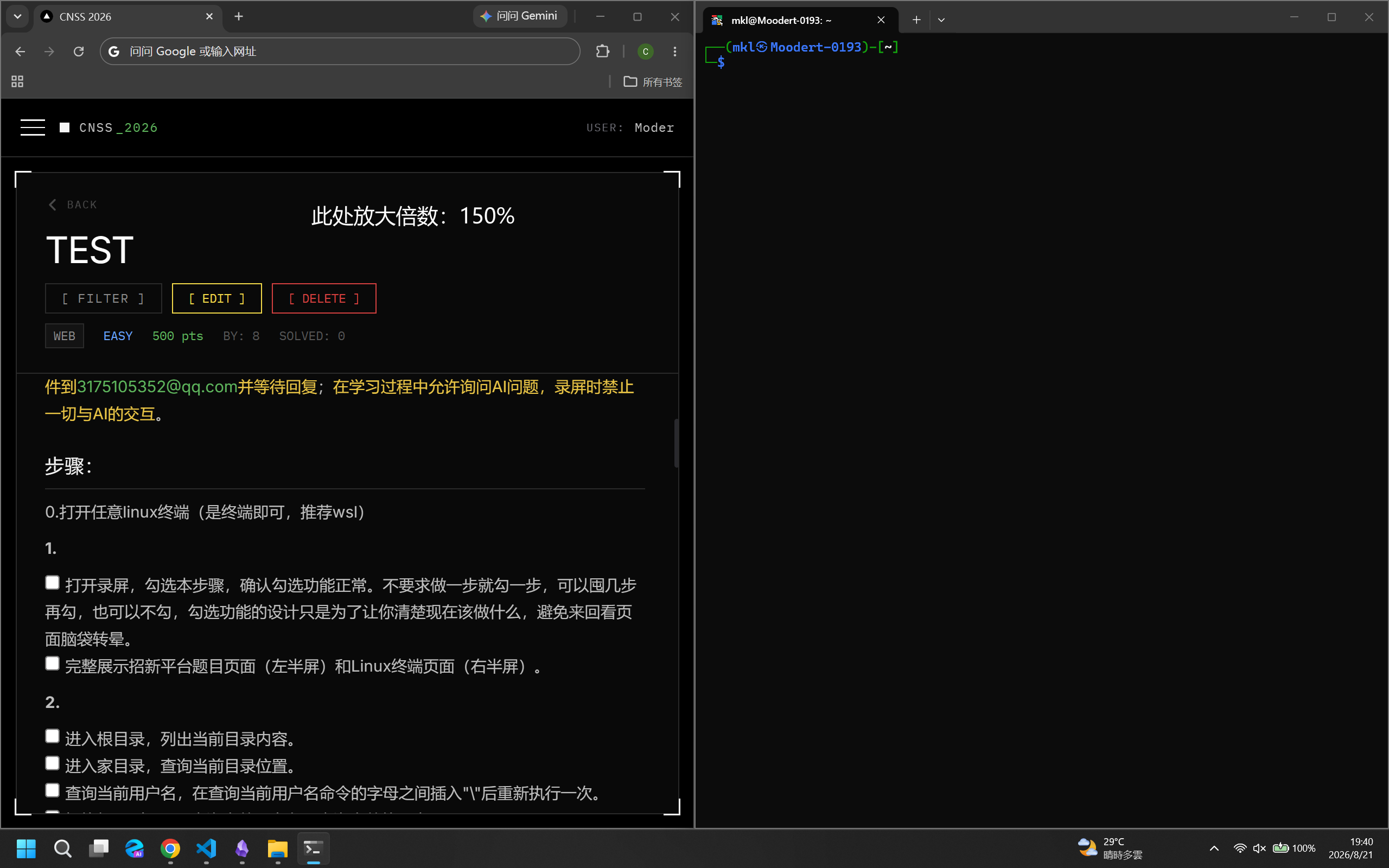This screenshot has width=1389, height=868.
Task: Open Task View on taskbar
Action: coord(99,848)
